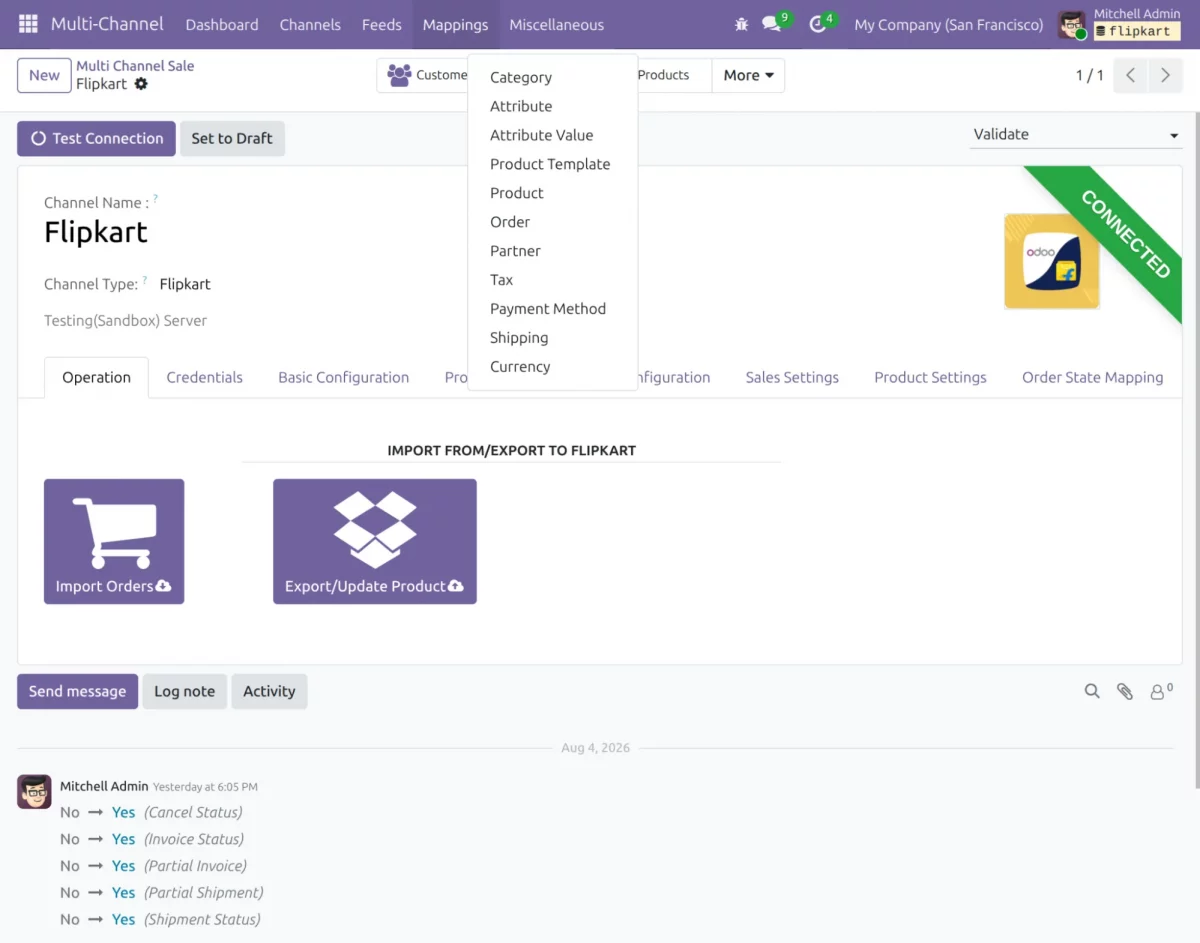Open the Feeds menu
The height and width of the screenshot is (943, 1200).
click(x=381, y=24)
